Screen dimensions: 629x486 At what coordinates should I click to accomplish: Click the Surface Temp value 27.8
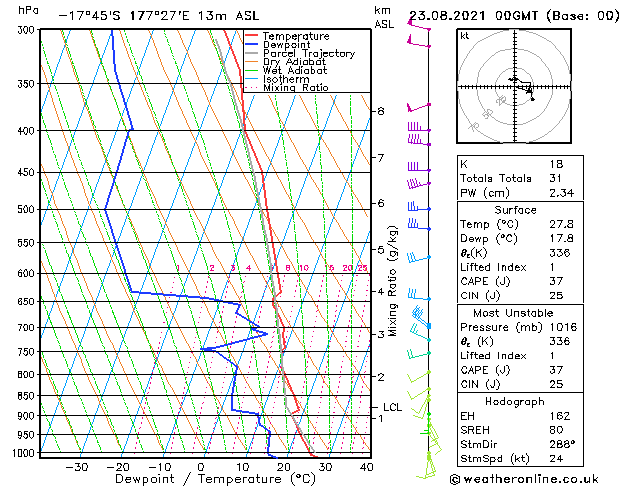(x=561, y=224)
